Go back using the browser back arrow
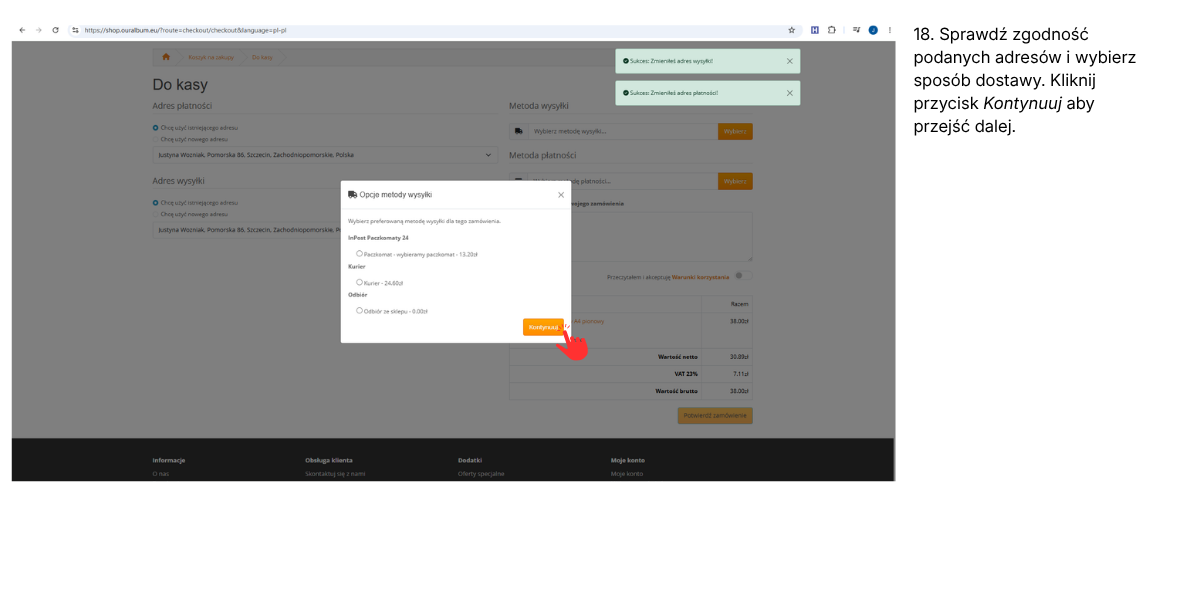Image resolution: width=1200 pixels, height=600 pixels. [x=23, y=30]
